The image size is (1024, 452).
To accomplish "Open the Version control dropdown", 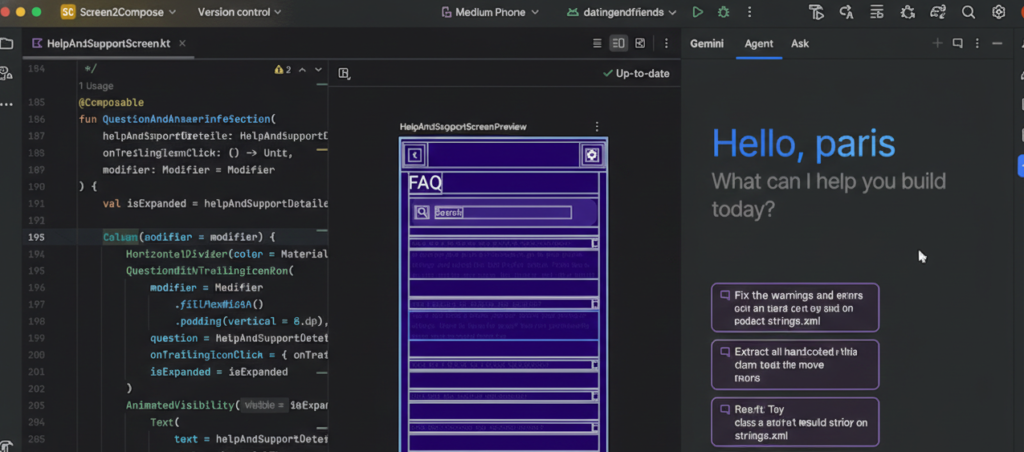I will [x=240, y=12].
